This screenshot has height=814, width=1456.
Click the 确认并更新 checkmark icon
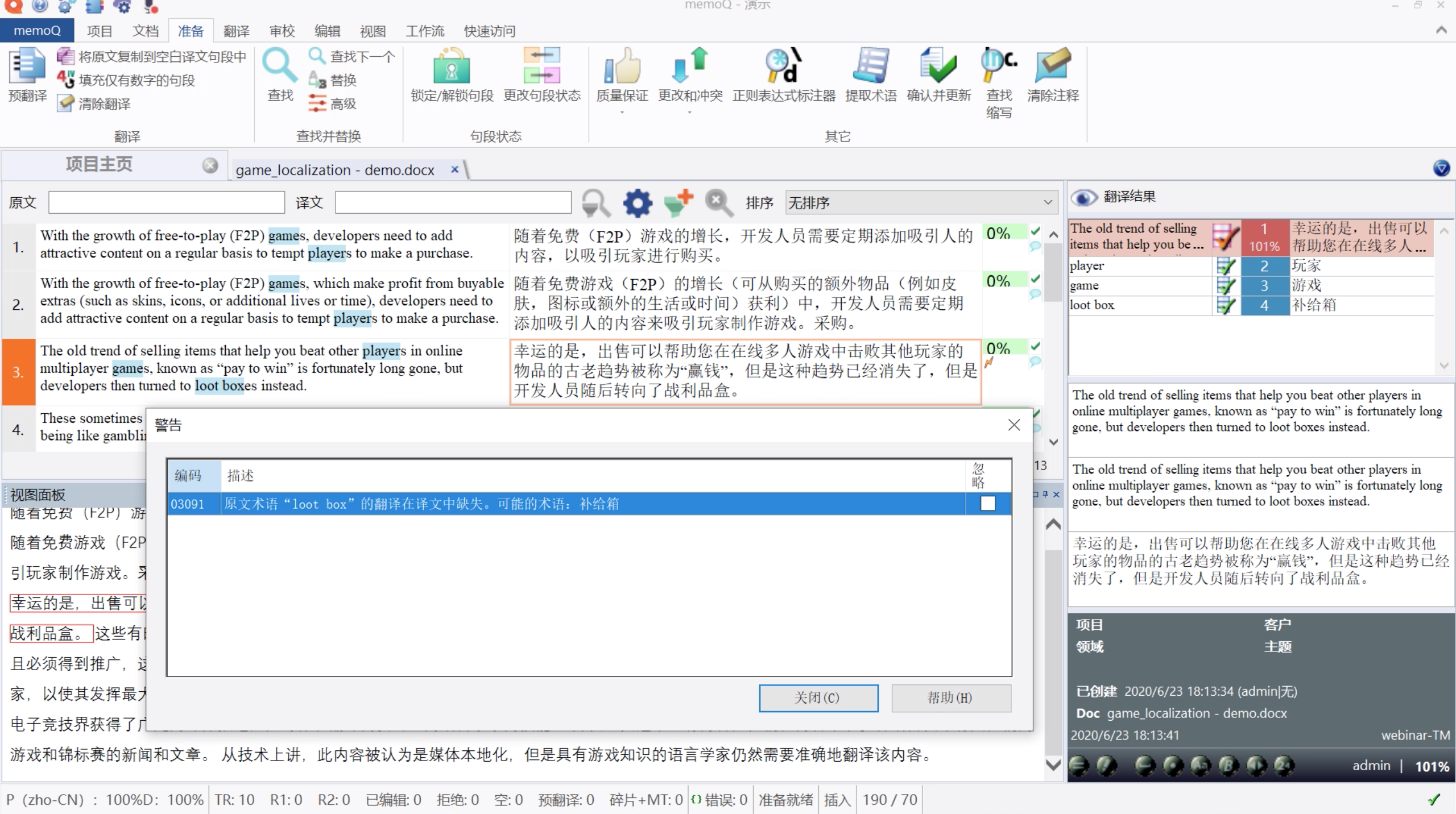point(938,76)
